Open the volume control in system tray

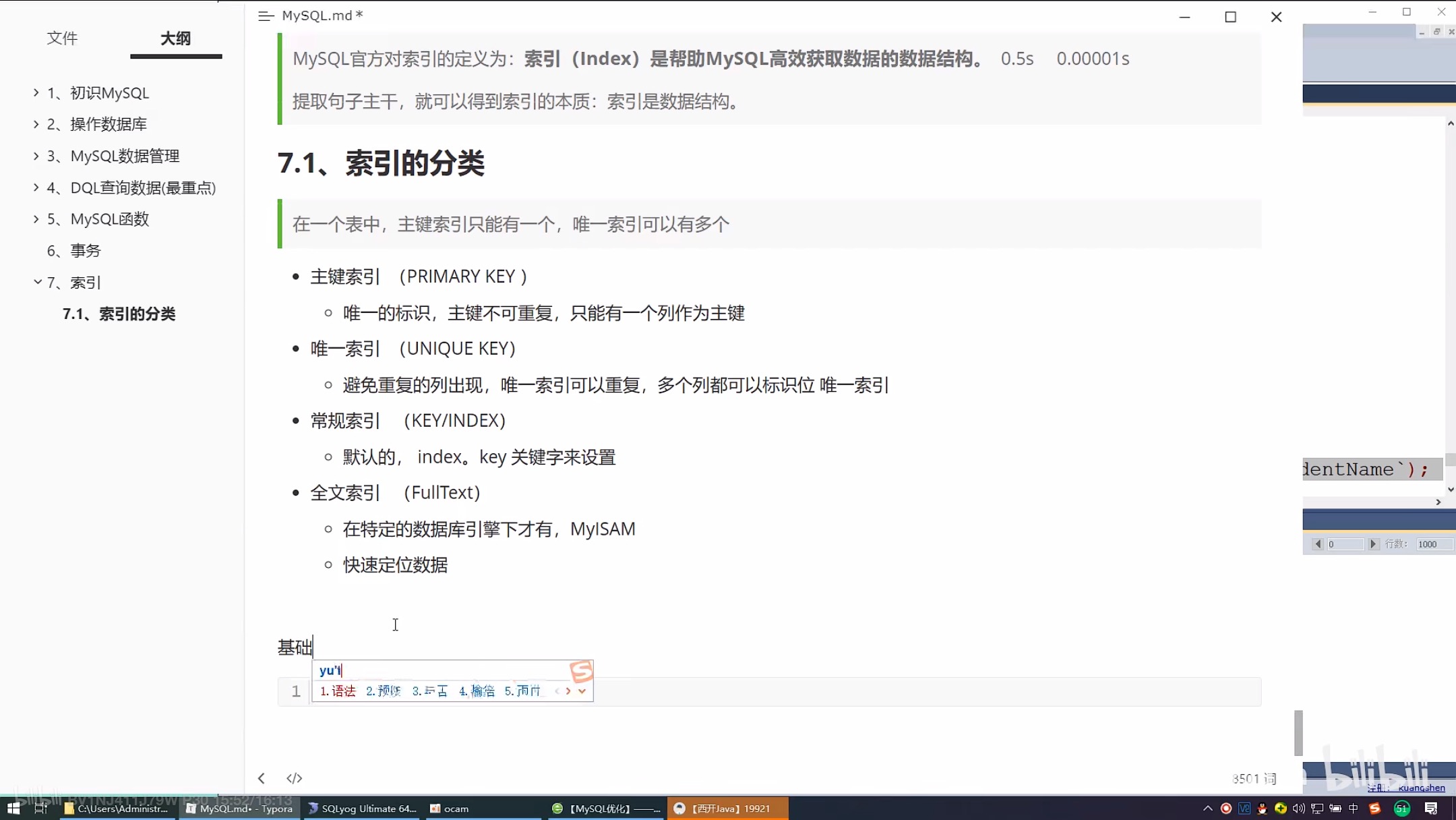pyautogui.click(x=1298, y=808)
